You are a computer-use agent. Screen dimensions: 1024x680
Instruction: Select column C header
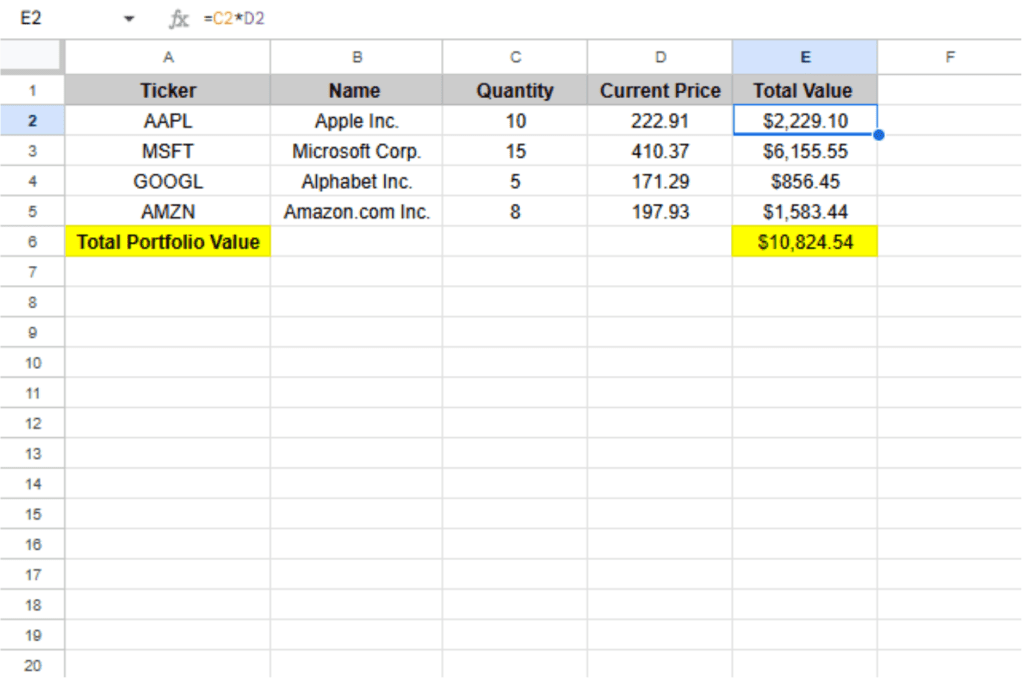pos(514,57)
